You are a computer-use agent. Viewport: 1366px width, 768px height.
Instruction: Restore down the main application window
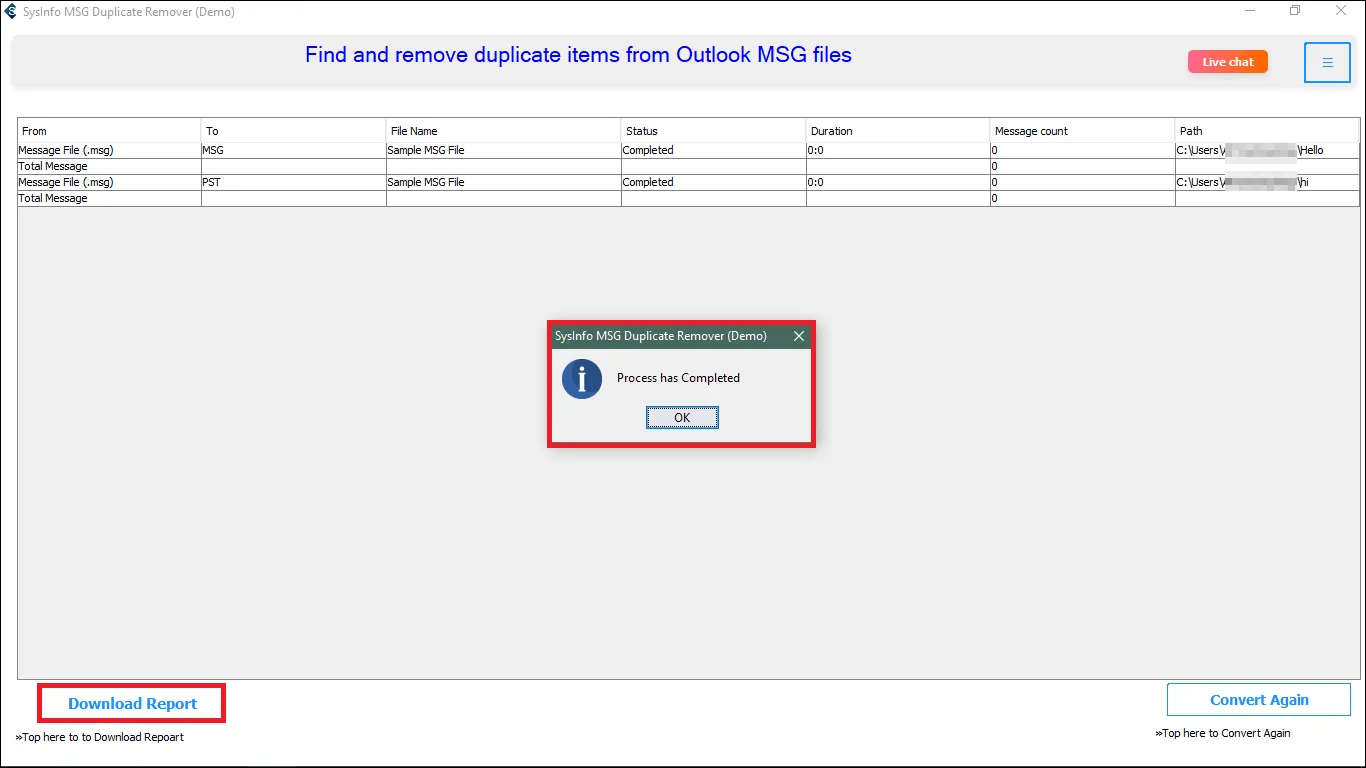point(1295,11)
